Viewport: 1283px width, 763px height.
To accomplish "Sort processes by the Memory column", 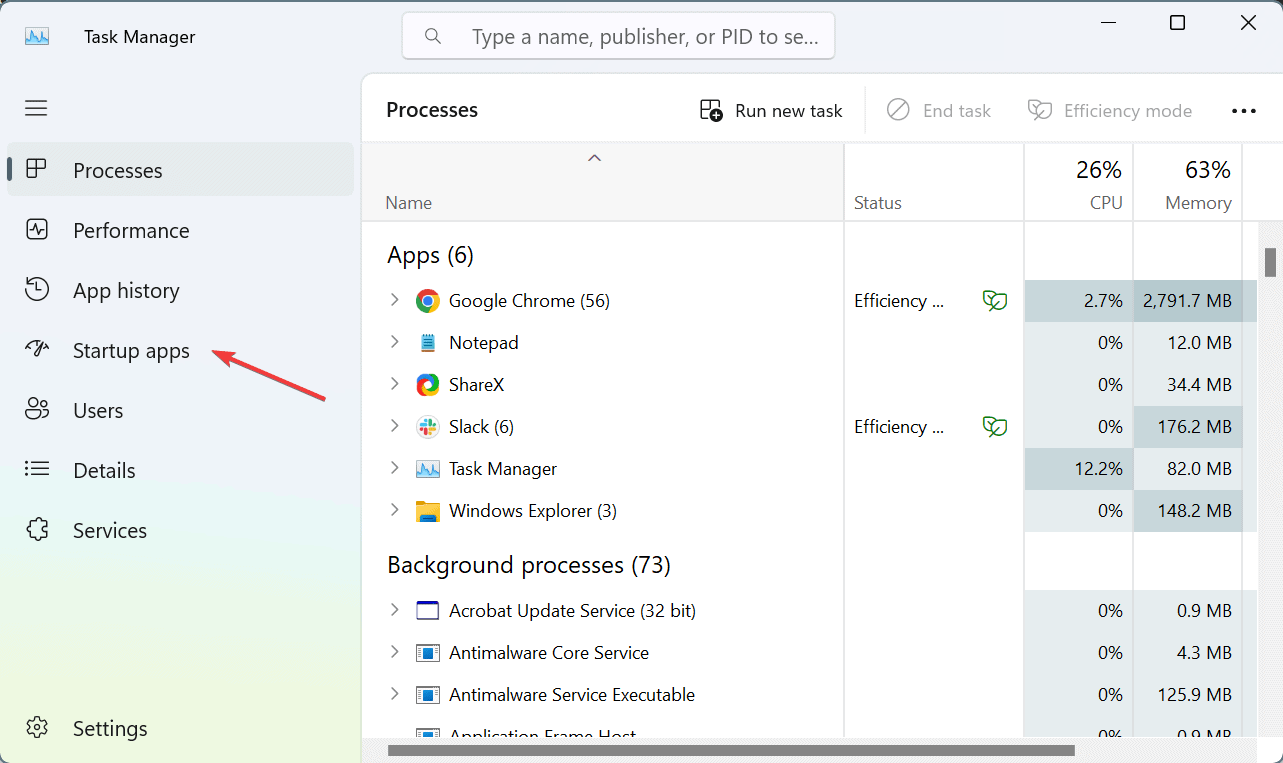I will 1196,202.
